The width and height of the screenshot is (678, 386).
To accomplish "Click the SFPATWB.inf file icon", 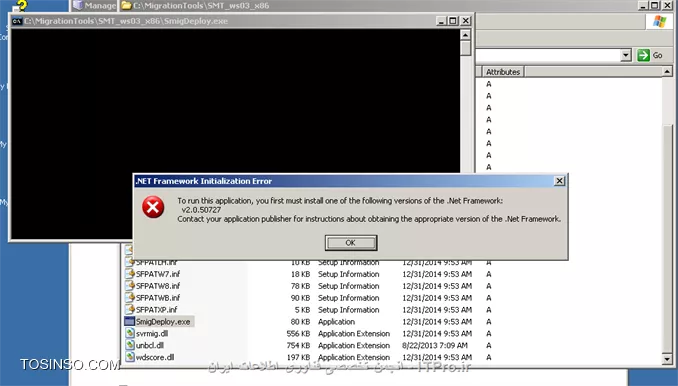I will pos(130,297).
